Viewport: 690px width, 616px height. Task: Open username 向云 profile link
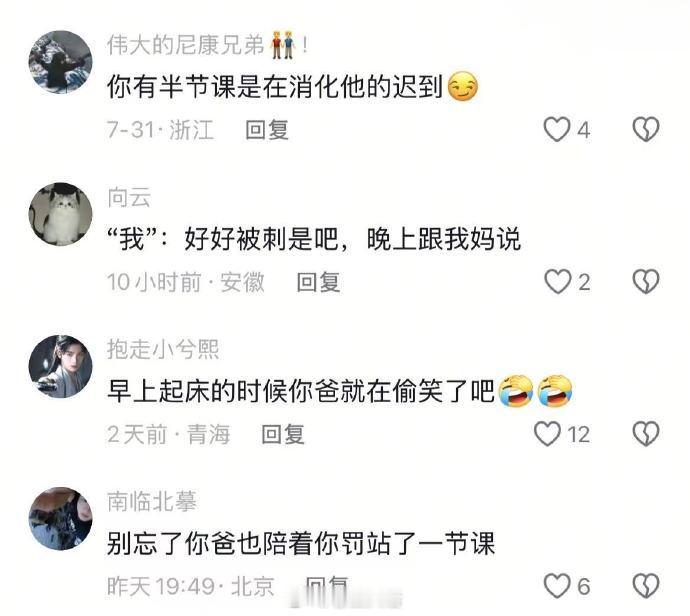point(129,197)
